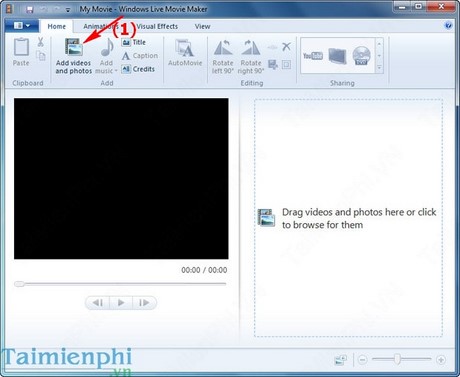Switch to the View tab
The height and width of the screenshot is (377, 460).
(x=202, y=26)
